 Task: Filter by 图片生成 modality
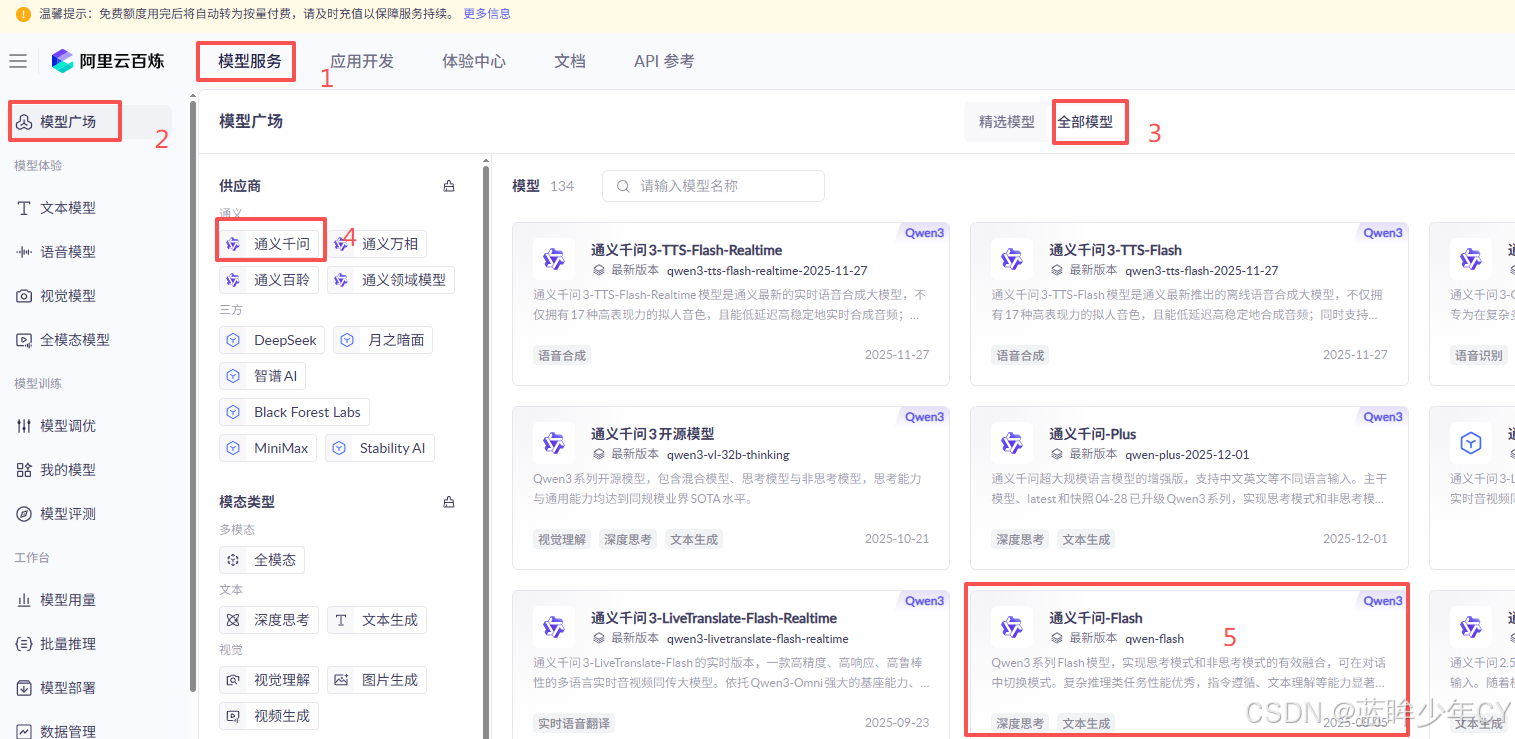tap(377, 680)
